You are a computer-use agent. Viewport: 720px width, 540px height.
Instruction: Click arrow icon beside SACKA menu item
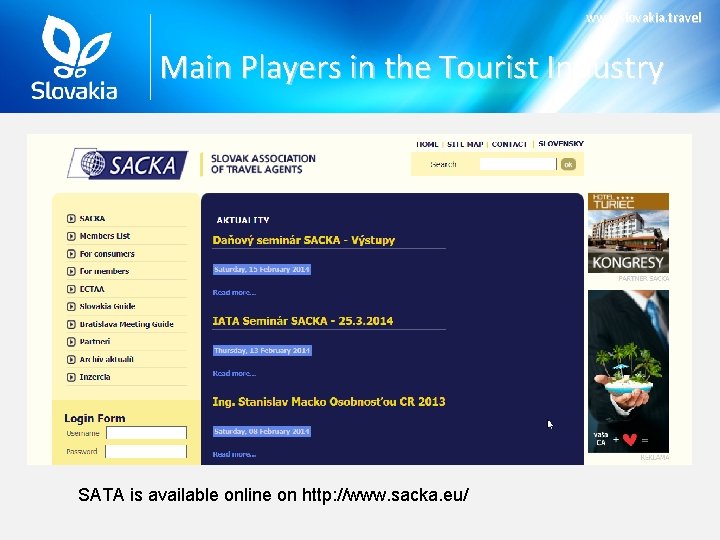[x=71, y=219]
